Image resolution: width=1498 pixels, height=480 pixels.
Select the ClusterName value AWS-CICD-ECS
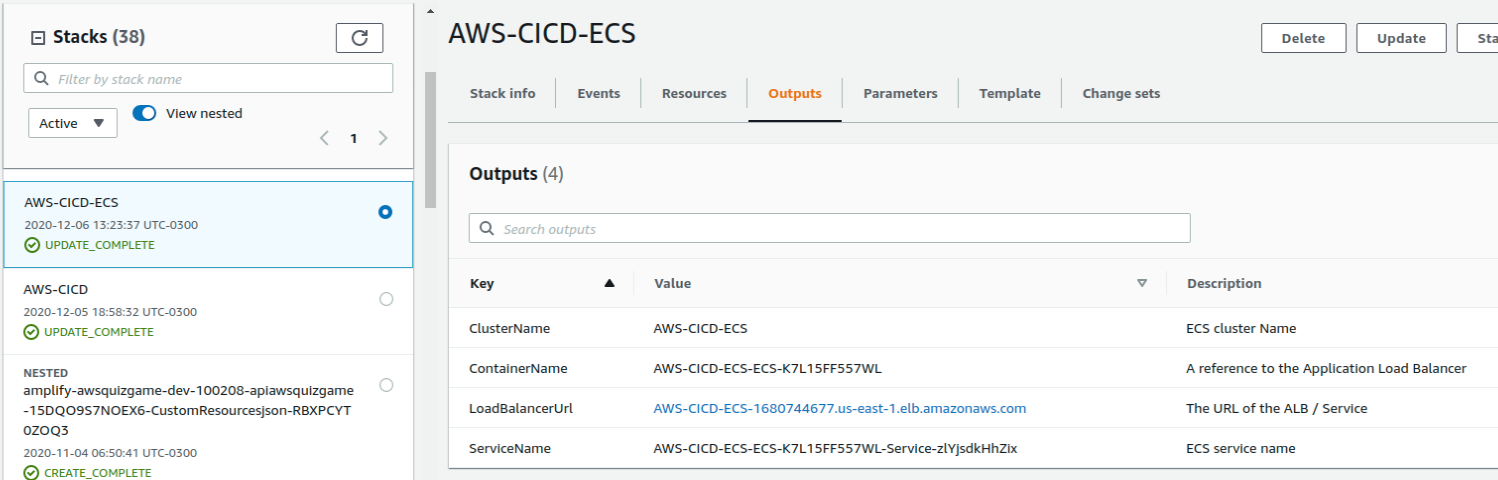pos(700,328)
